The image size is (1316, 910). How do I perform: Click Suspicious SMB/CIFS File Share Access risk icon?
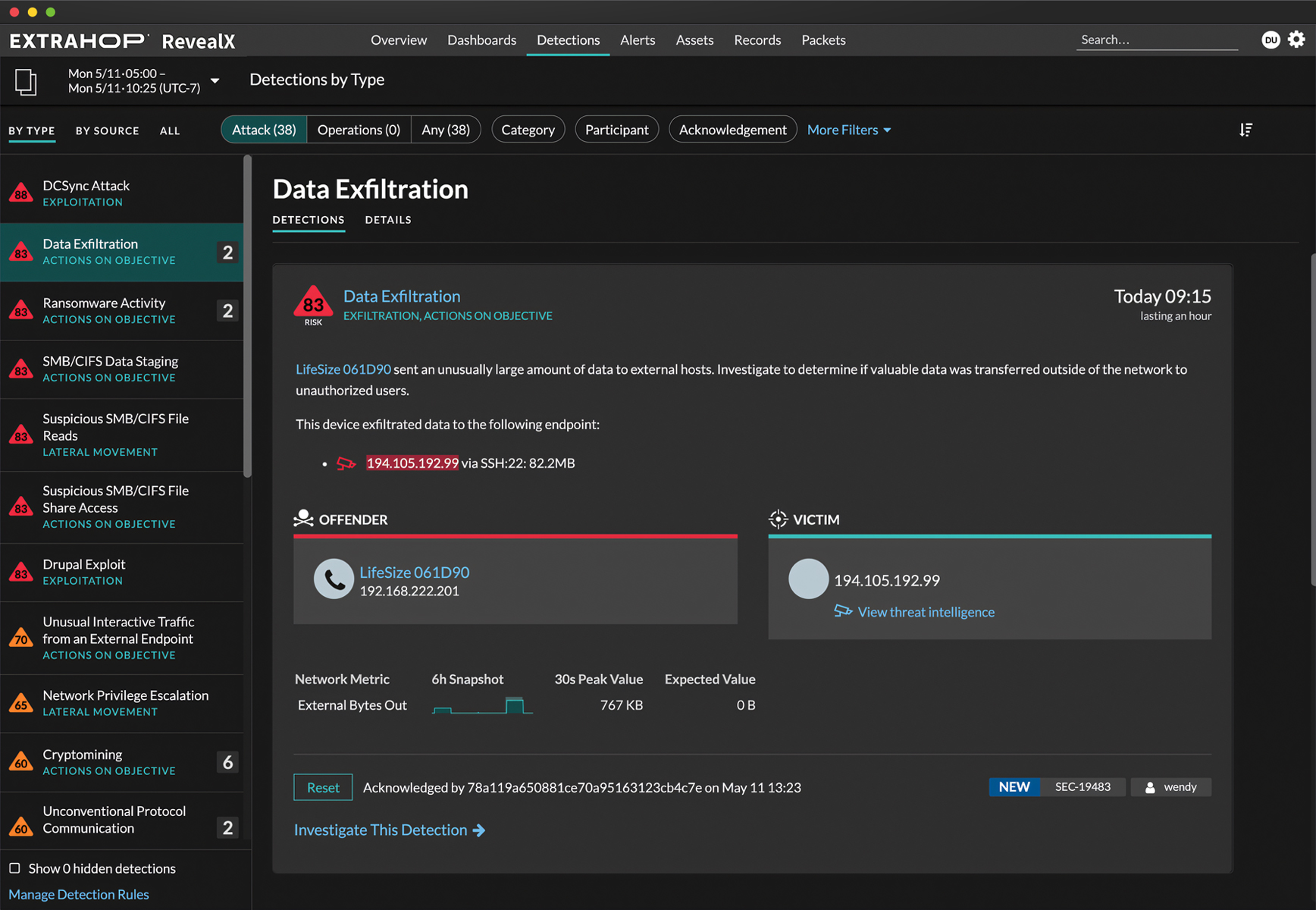21,507
